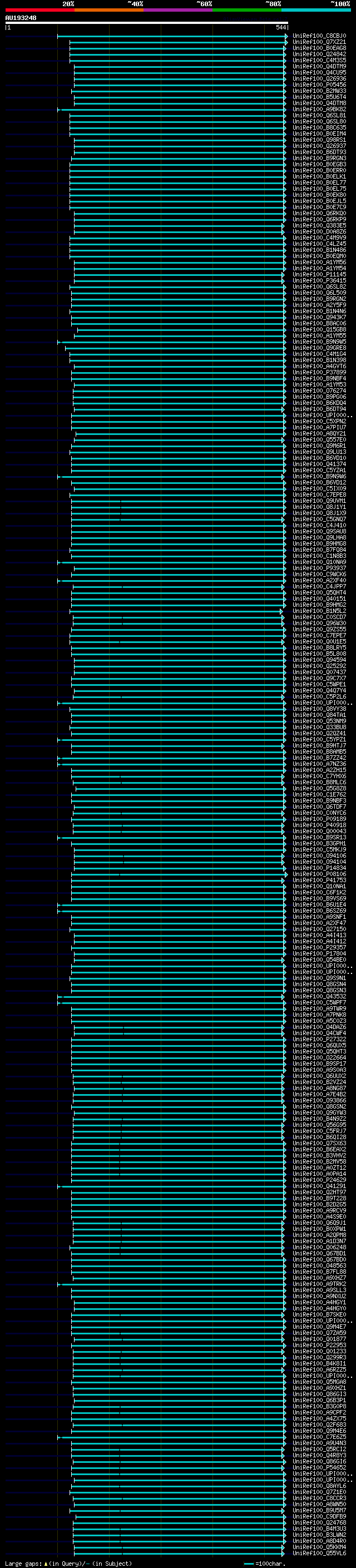The height and width of the screenshot is (1568, 356).
Task: Select the UniRef100_Q53NM9 label
Action: 319,721
